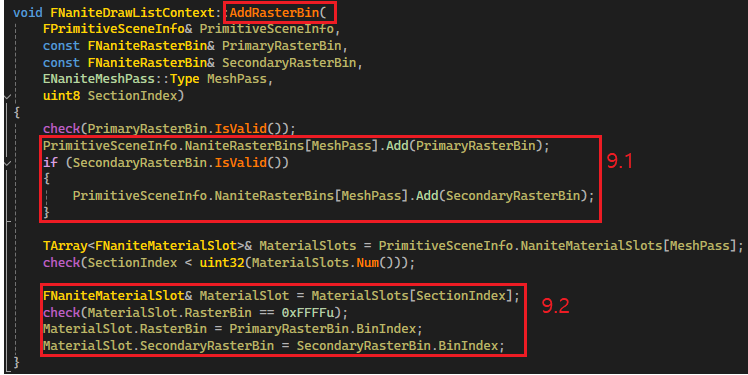Viewport: 748px width, 375px height.
Task: Click BinIndex of PrimaryRasterBin assignment
Action: pos(386,329)
